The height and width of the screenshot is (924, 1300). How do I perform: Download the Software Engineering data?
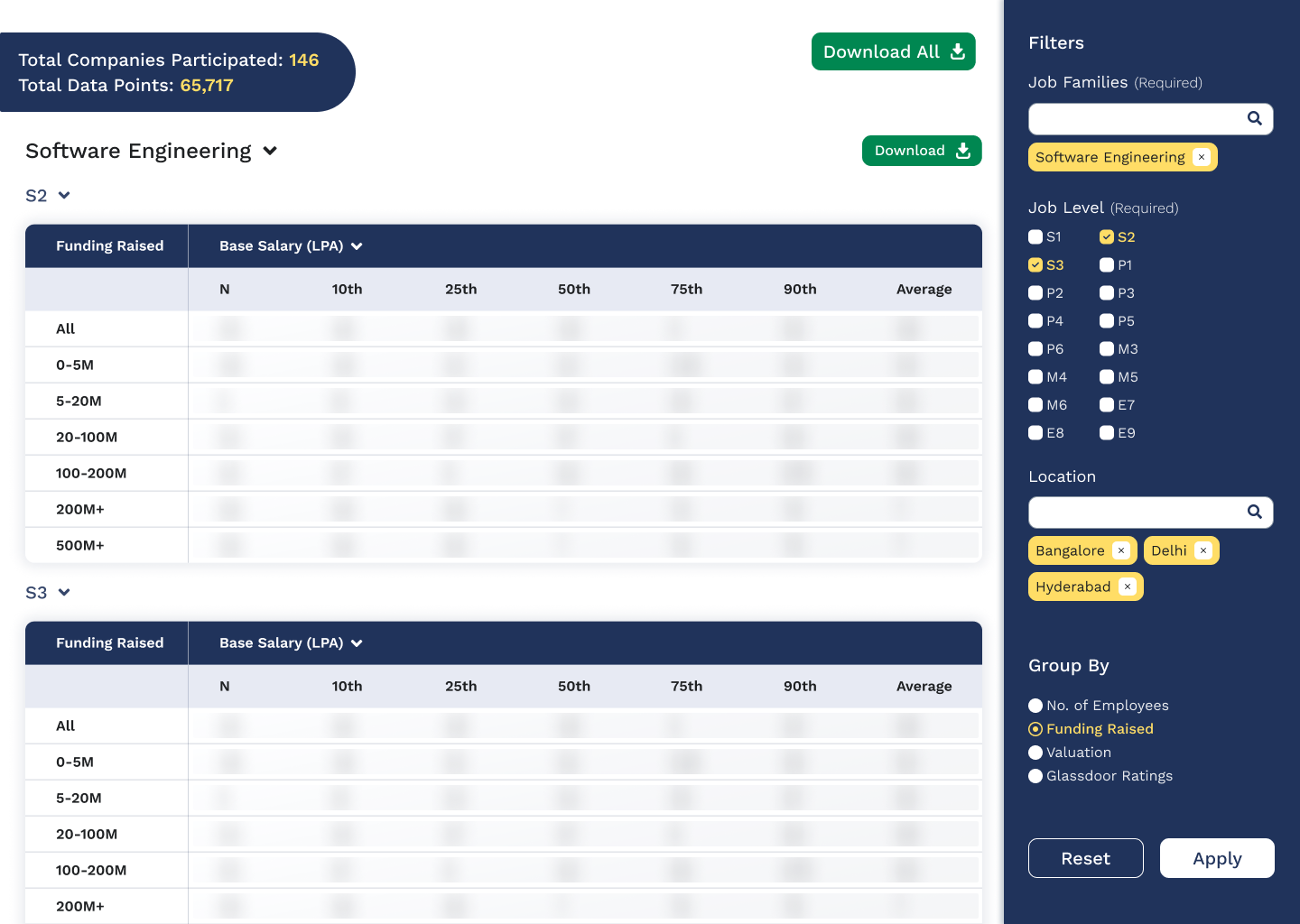click(x=921, y=151)
